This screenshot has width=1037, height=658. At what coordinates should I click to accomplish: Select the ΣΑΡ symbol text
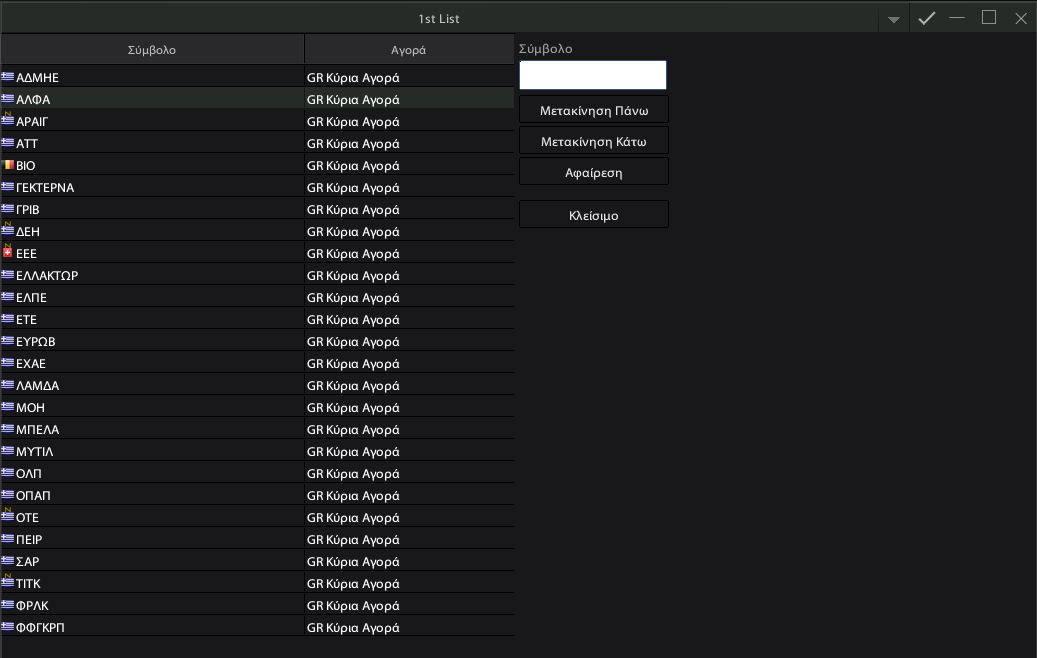(x=28, y=561)
